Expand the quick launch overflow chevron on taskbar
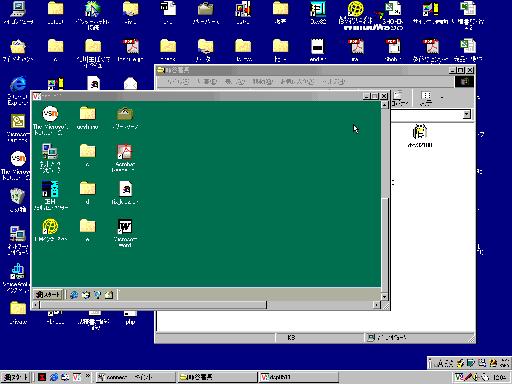This screenshot has height=384, width=512. 87,376
